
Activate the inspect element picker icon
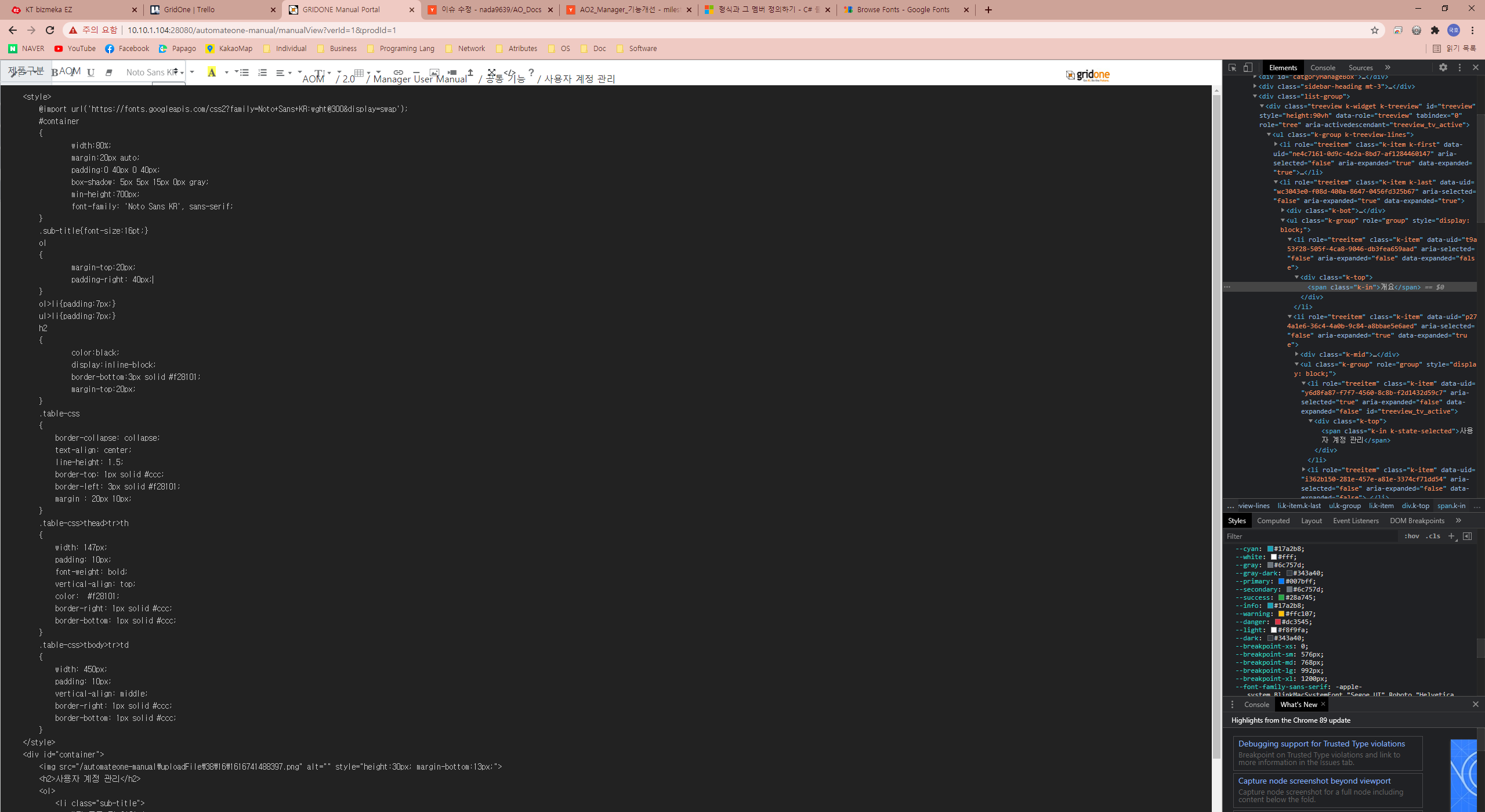click(1233, 68)
